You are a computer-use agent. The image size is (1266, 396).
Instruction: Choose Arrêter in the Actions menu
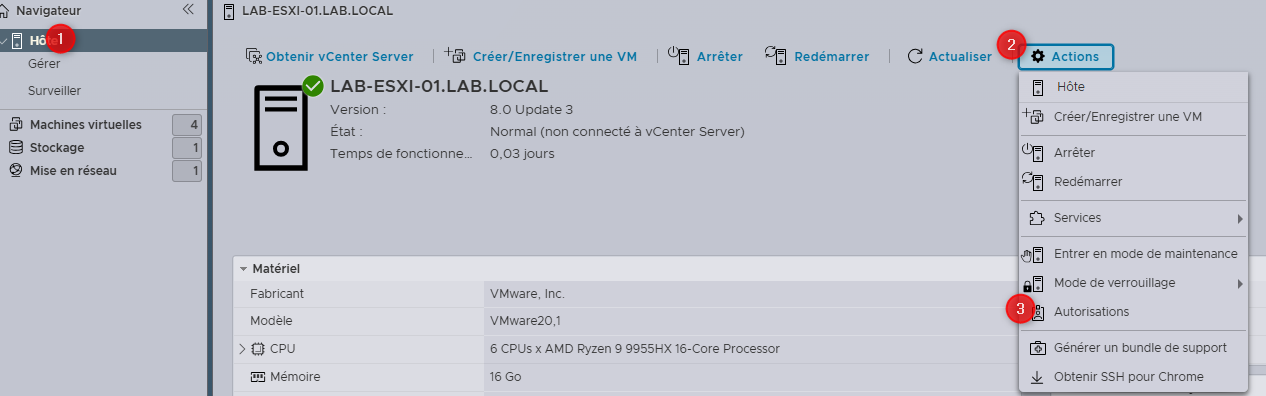click(x=1133, y=153)
